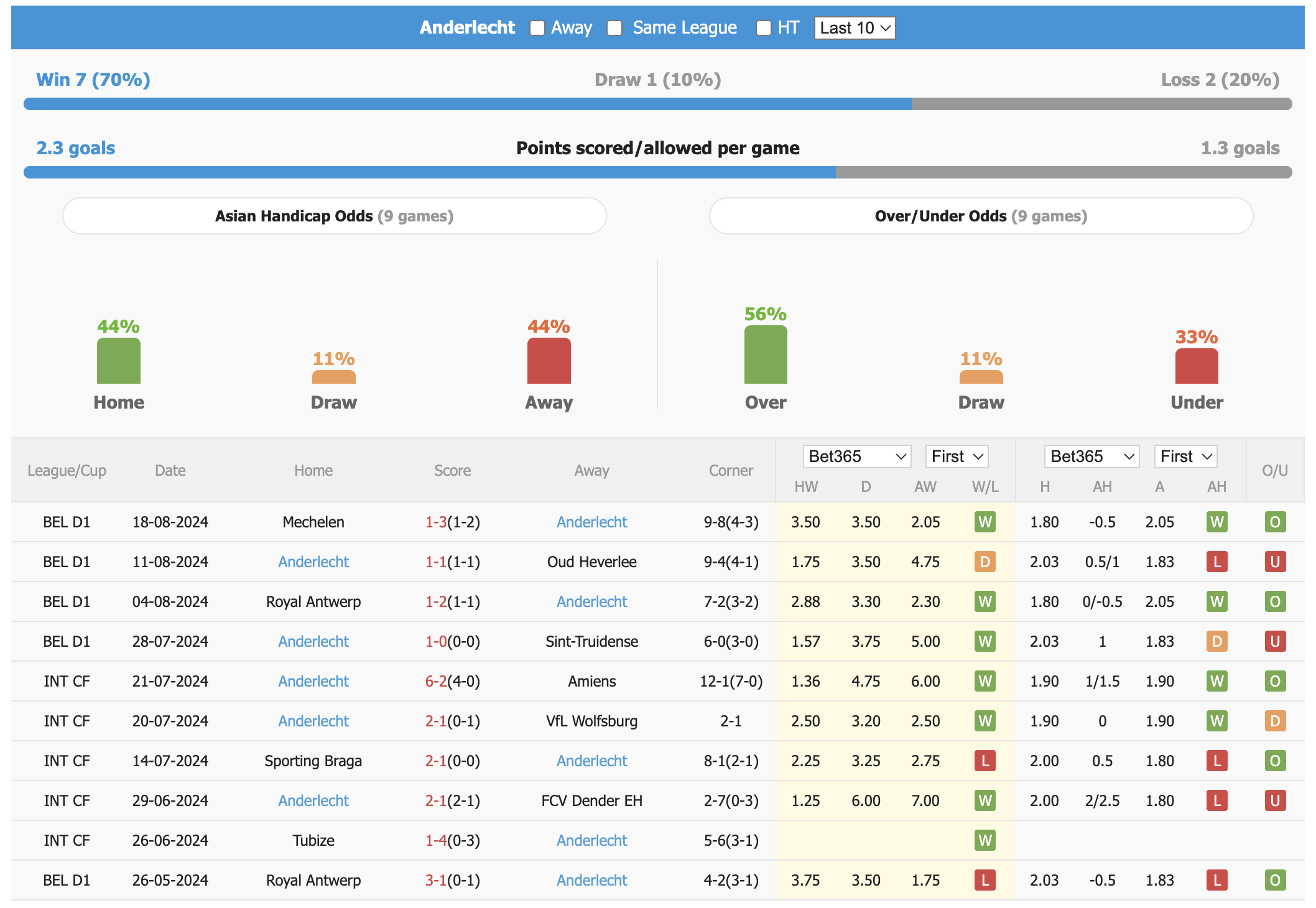1316x908 pixels.
Task: Click the goals scored/allowed progress bar
Action: coord(658,172)
